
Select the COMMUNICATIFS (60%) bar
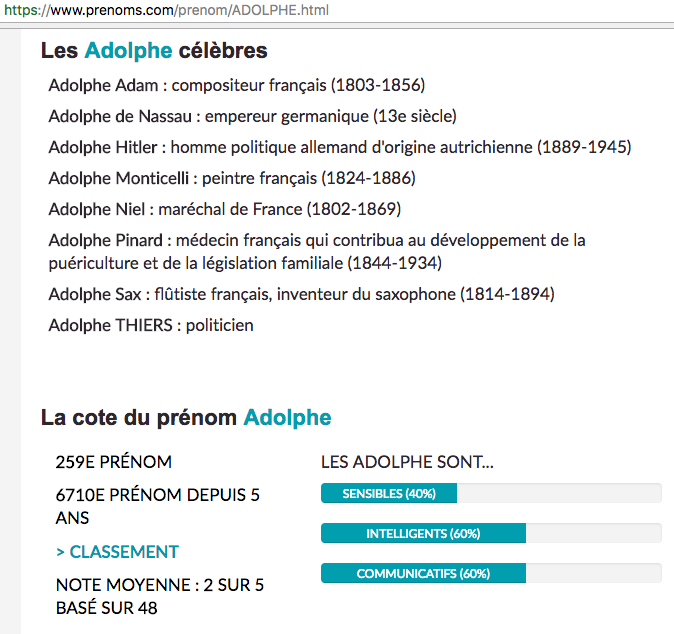(423, 573)
